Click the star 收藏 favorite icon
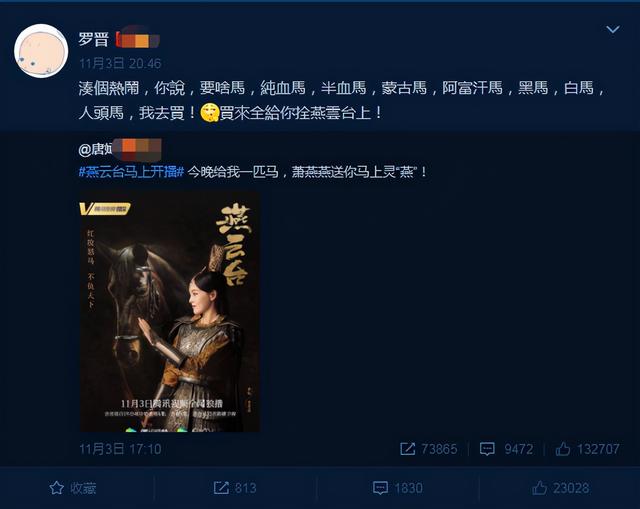This screenshot has height=509, width=640. pos(56,488)
